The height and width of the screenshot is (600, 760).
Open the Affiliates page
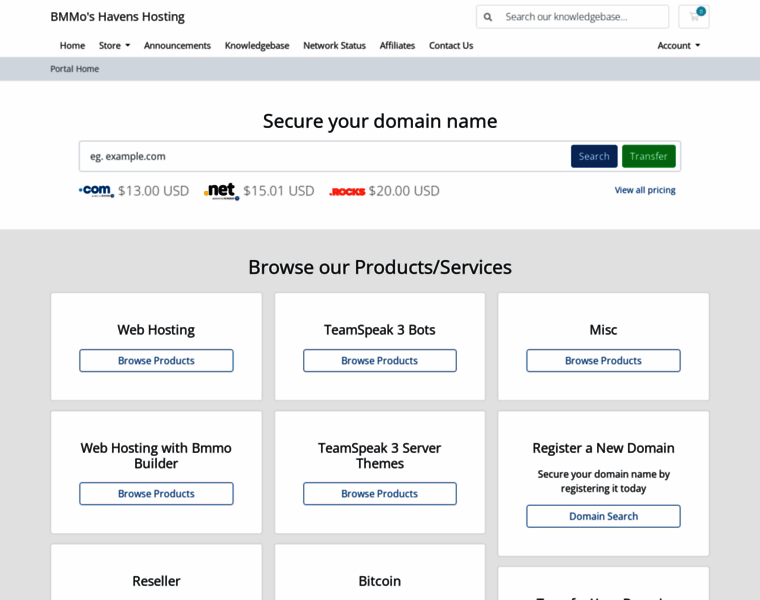pyautogui.click(x=397, y=45)
